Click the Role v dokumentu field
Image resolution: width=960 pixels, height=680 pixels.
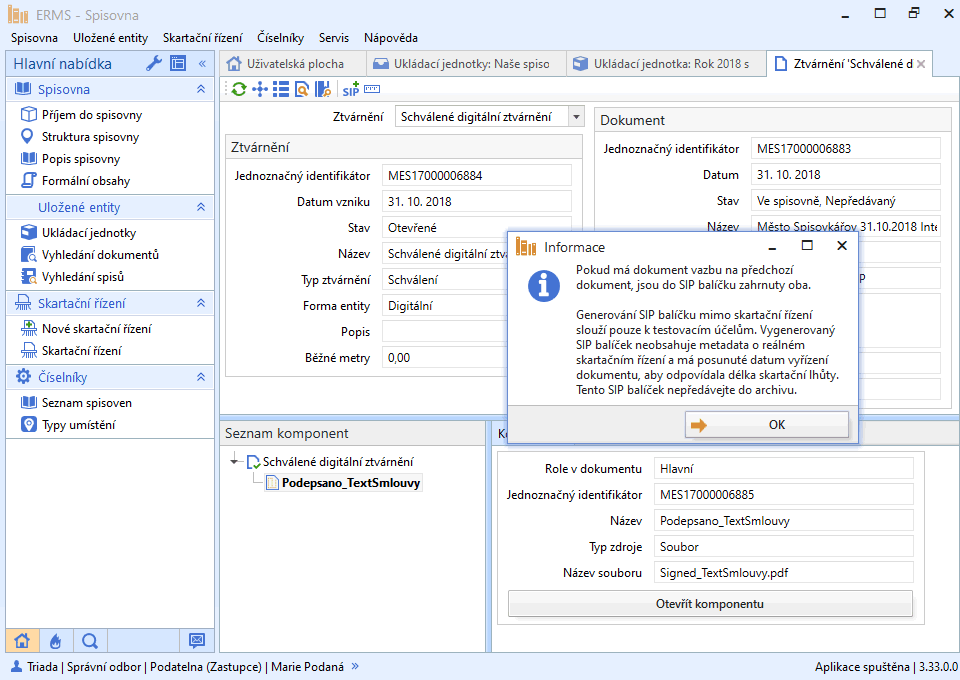pyautogui.click(x=784, y=469)
